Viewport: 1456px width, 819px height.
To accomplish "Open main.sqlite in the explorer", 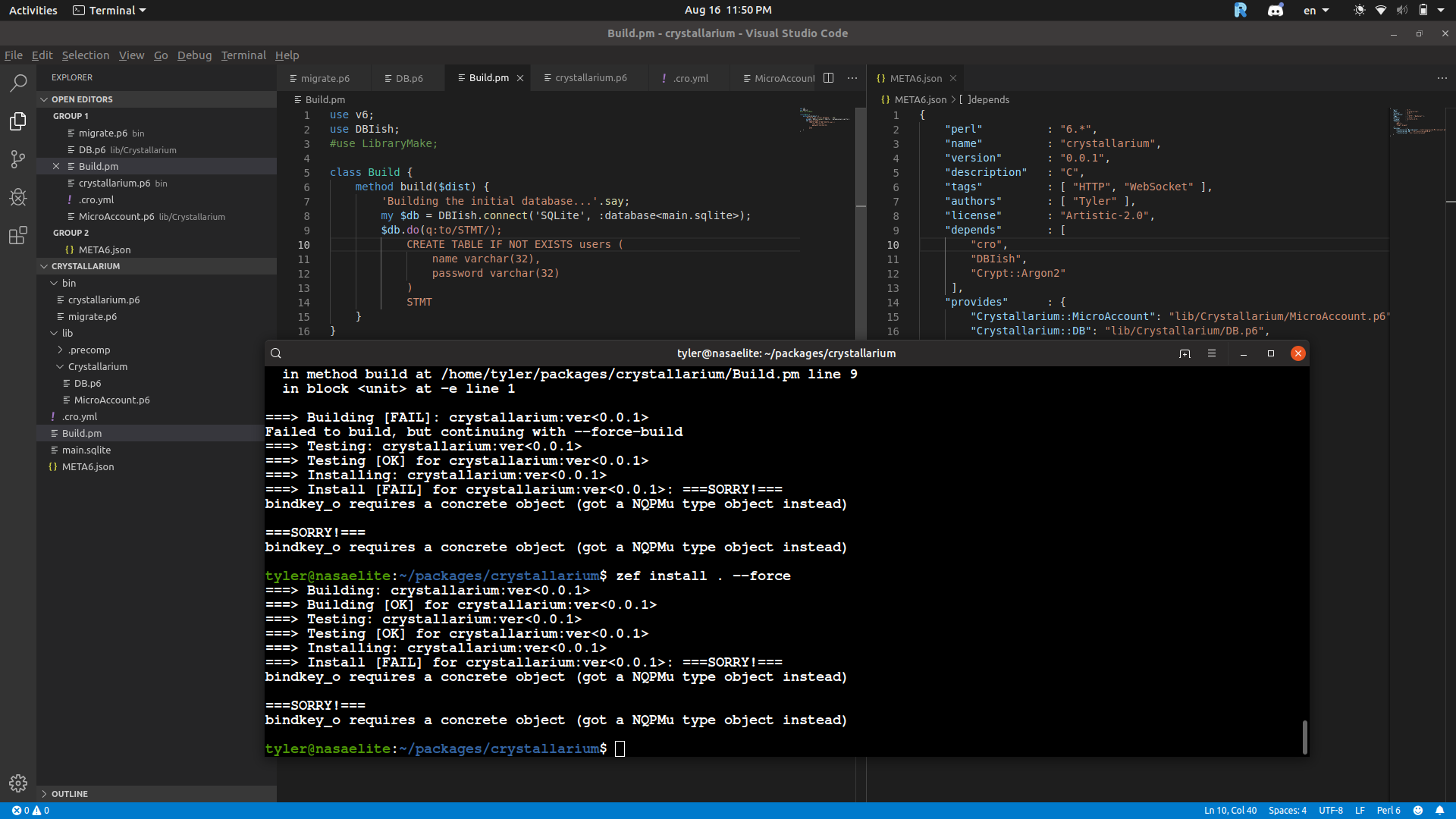I will tap(86, 450).
